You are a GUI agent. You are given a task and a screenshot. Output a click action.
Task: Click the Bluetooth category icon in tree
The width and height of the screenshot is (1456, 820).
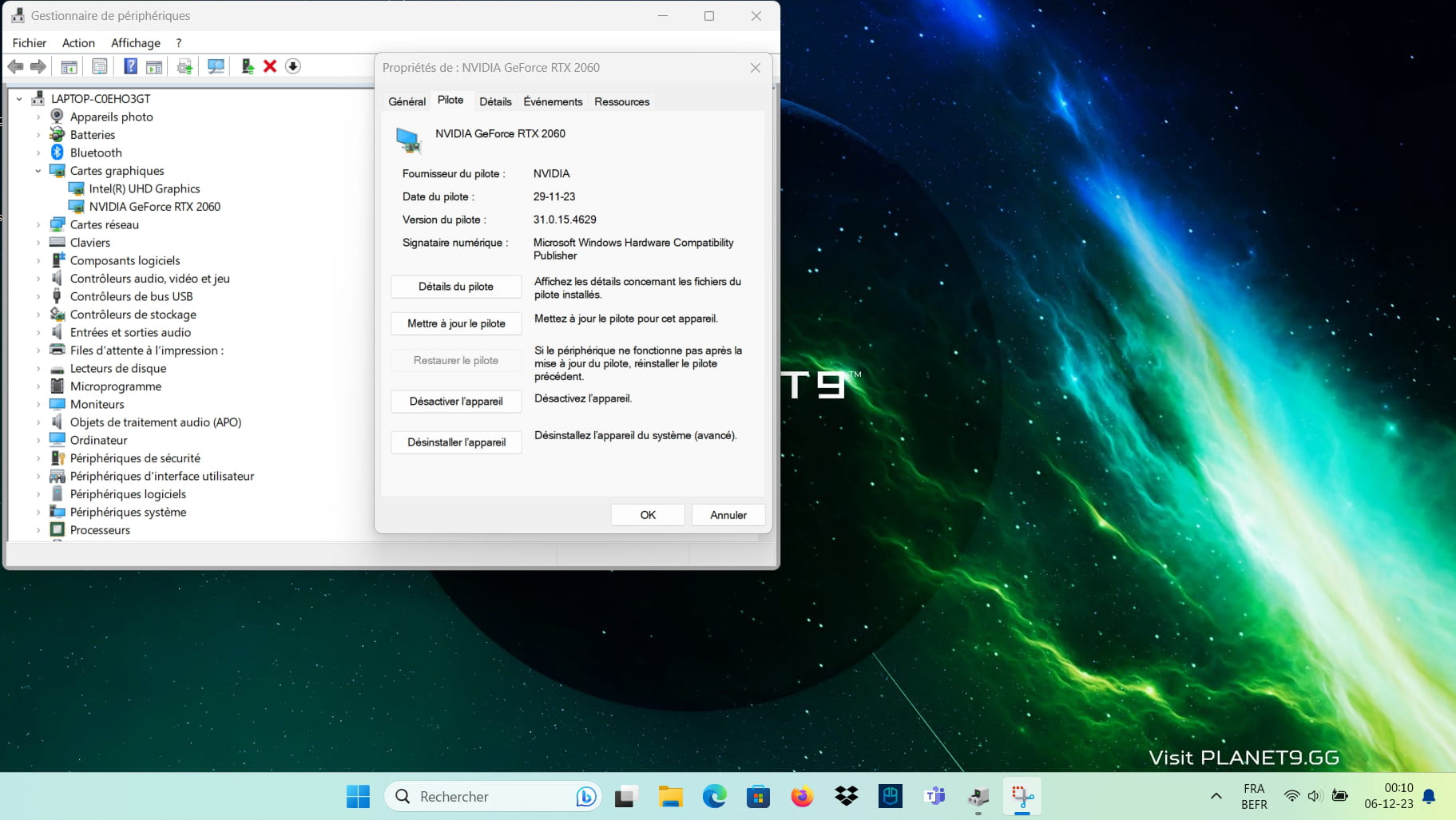[57, 153]
